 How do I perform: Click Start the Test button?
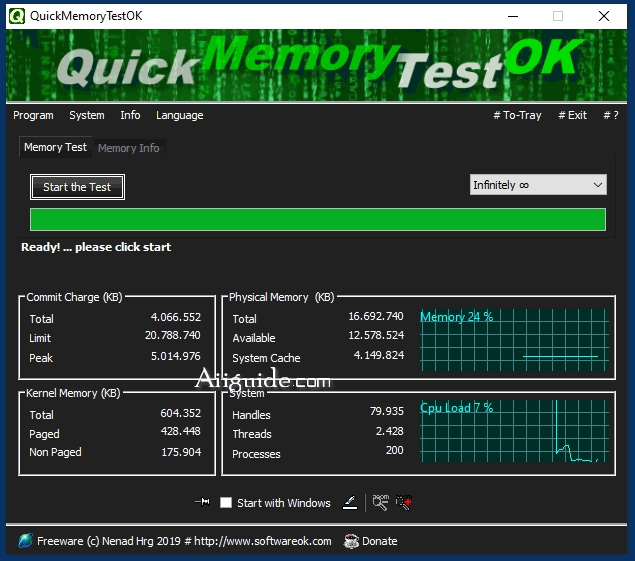point(77,187)
